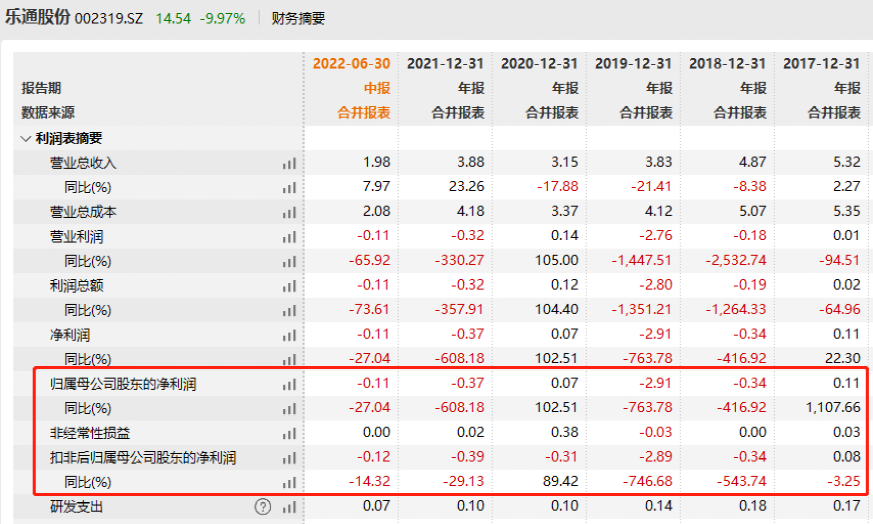Click help question mark beside 研发支出

(x=263, y=507)
